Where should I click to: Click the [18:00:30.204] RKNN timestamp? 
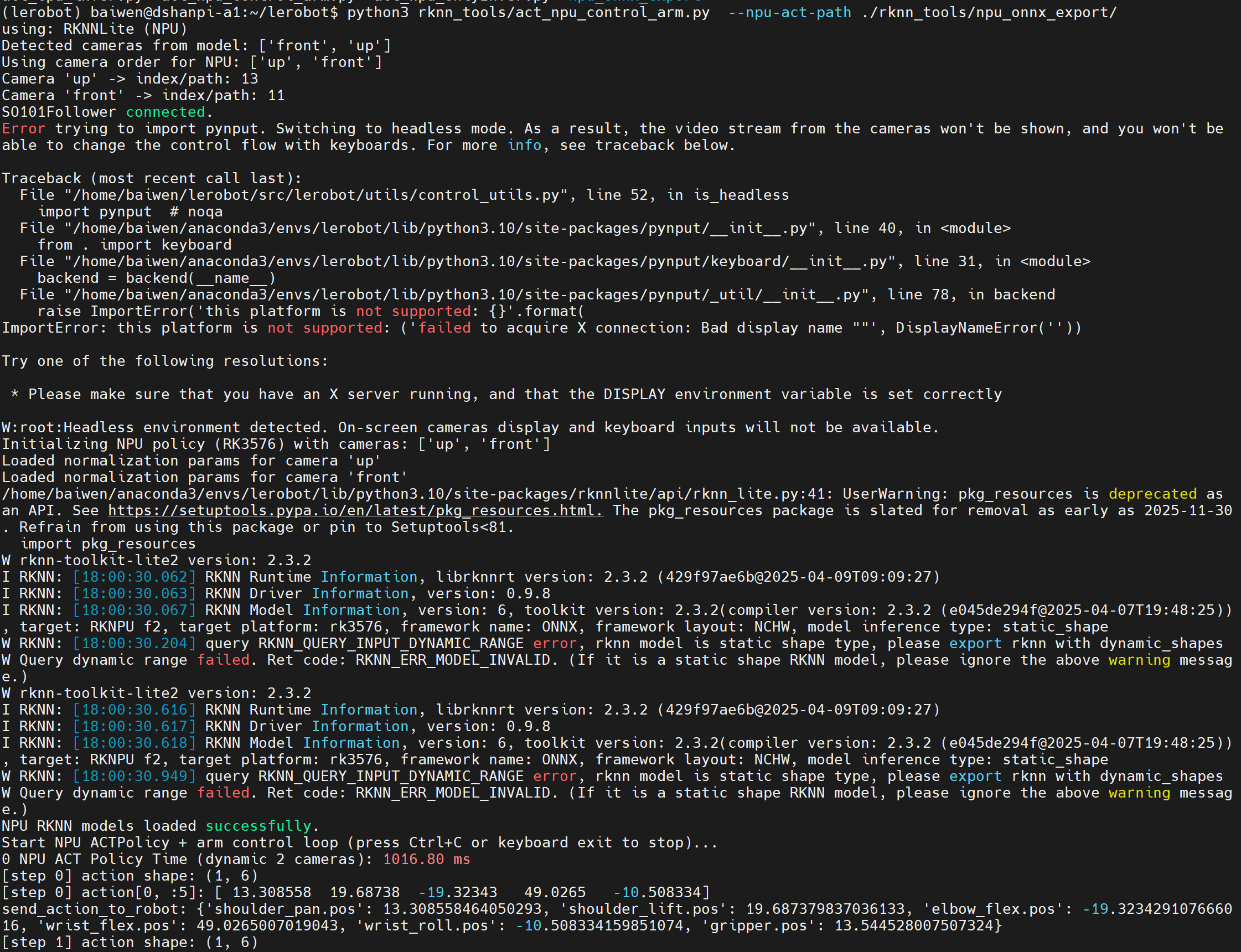[x=135, y=644]
